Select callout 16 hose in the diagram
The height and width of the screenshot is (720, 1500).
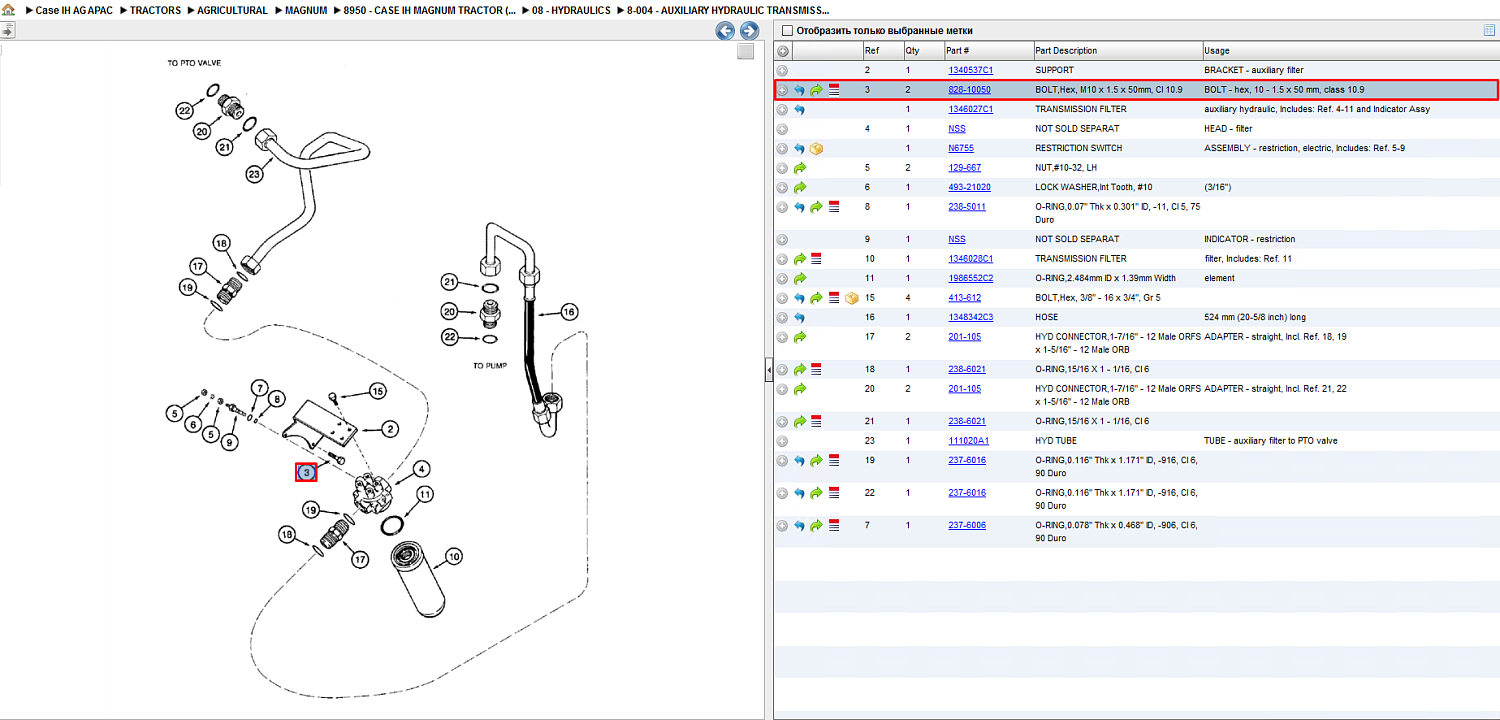coord(569,311)
